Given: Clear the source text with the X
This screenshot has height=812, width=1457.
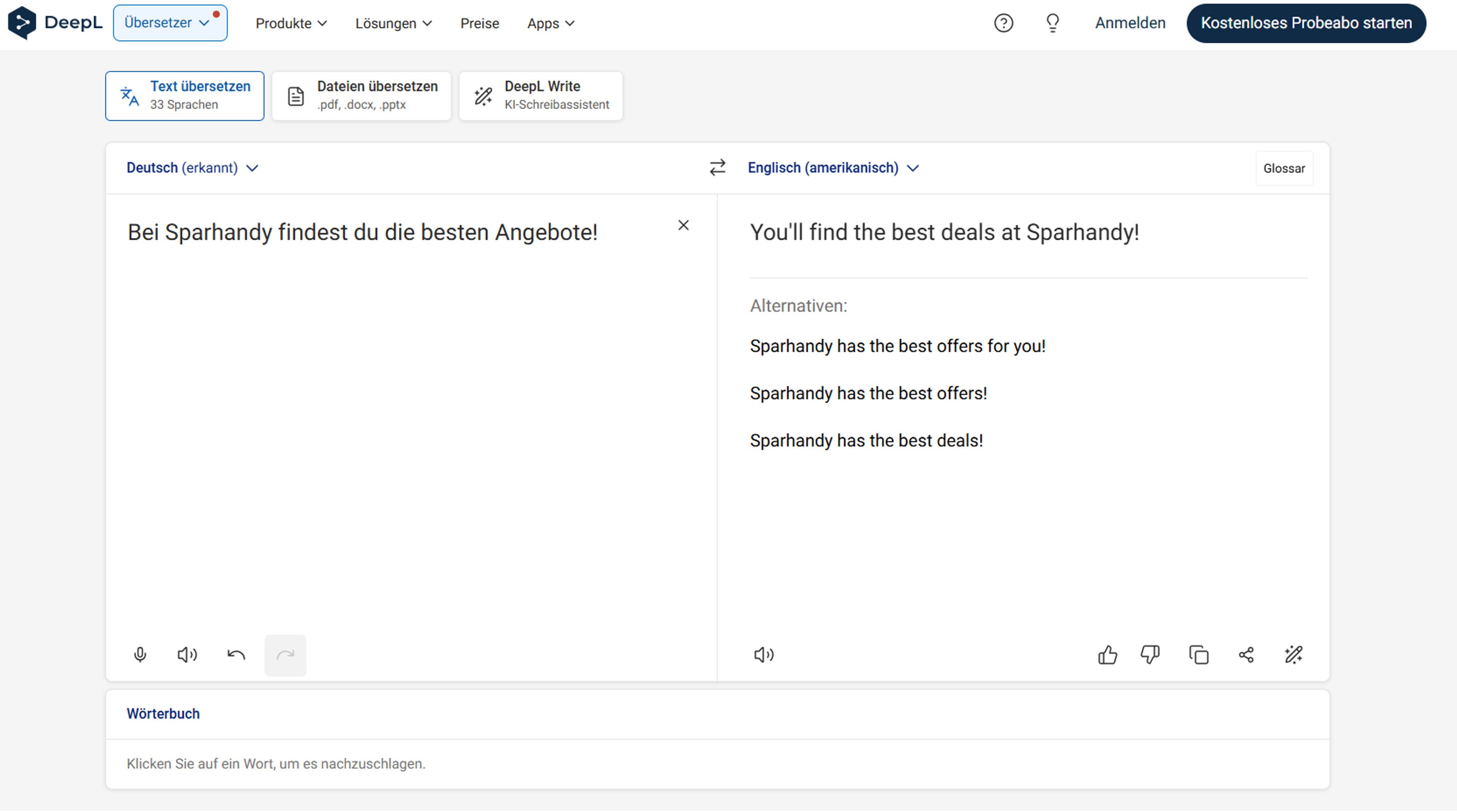Looking at the screenshot, I should click(684, 225).
